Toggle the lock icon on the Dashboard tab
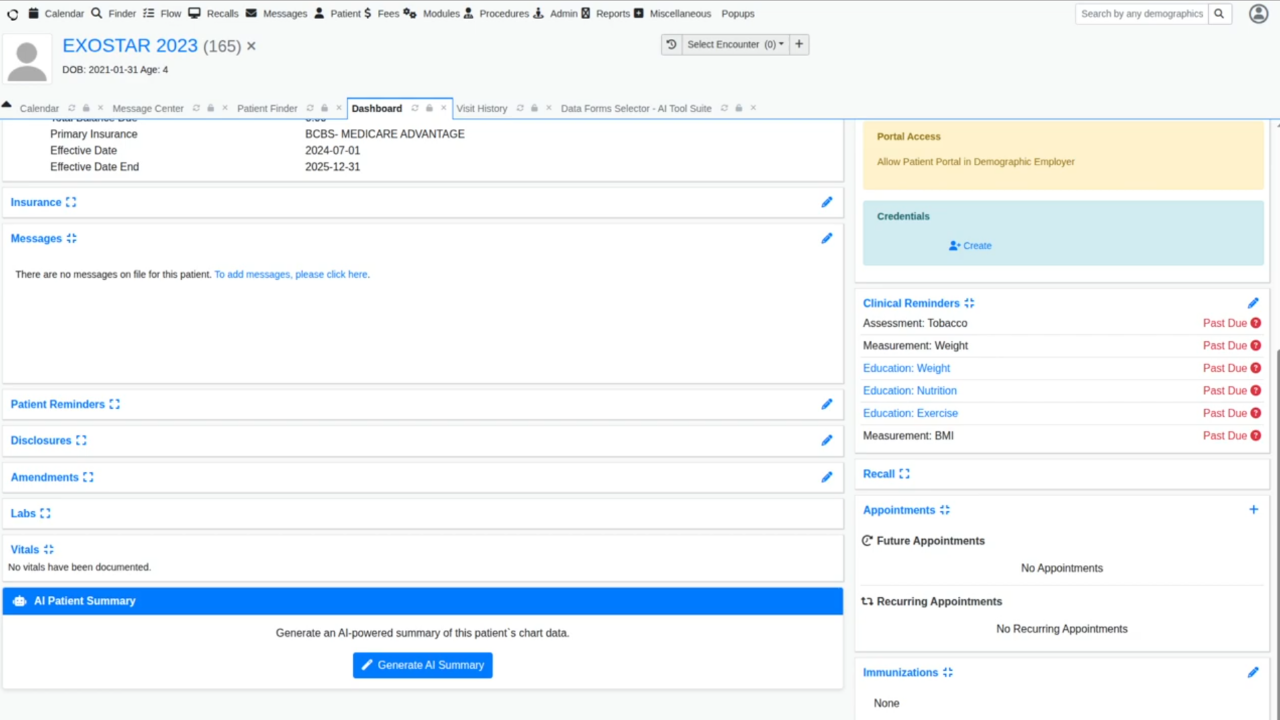Image resolution: width=1280 pixels, height=720 pixels. point(429,108)
